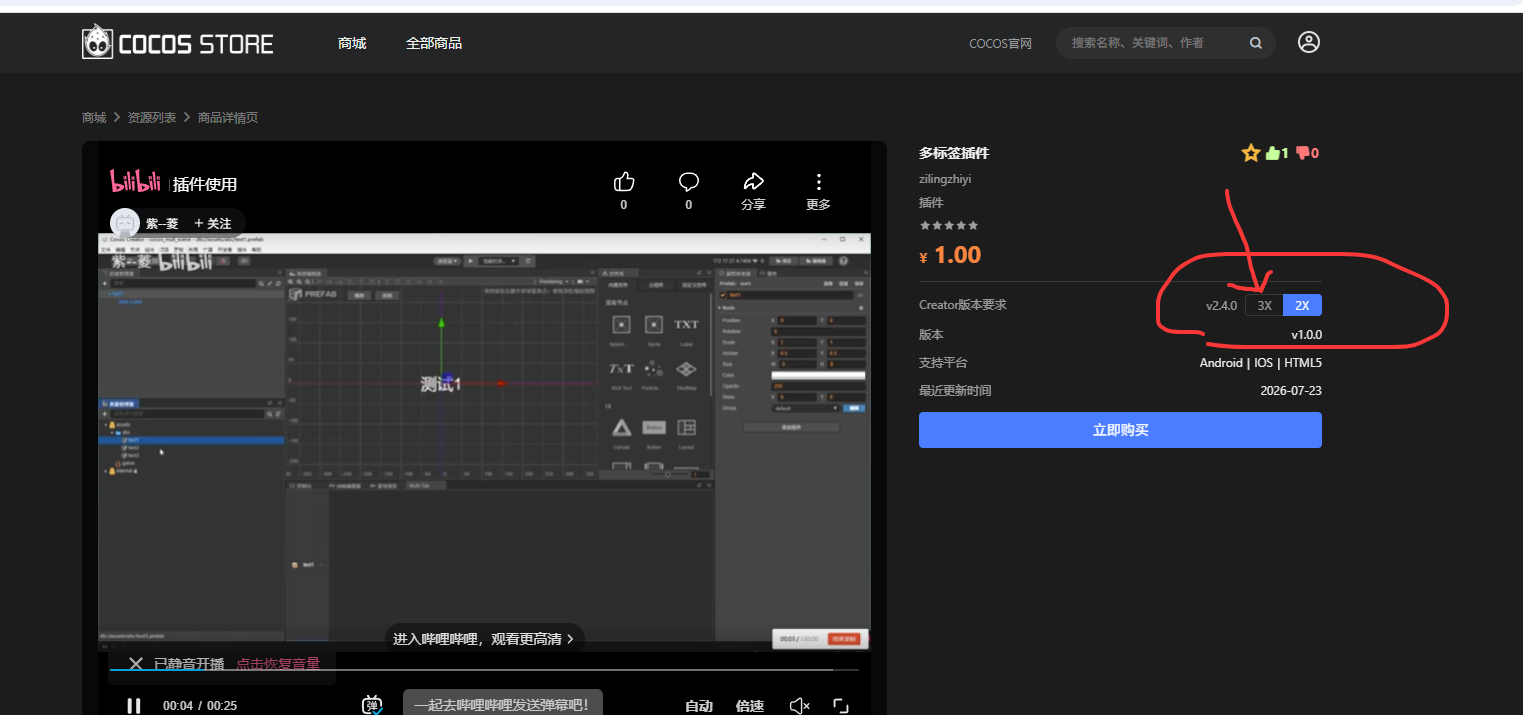Unmute the video with speaker icon
The image size is (1523, 715).
point(799,706)
